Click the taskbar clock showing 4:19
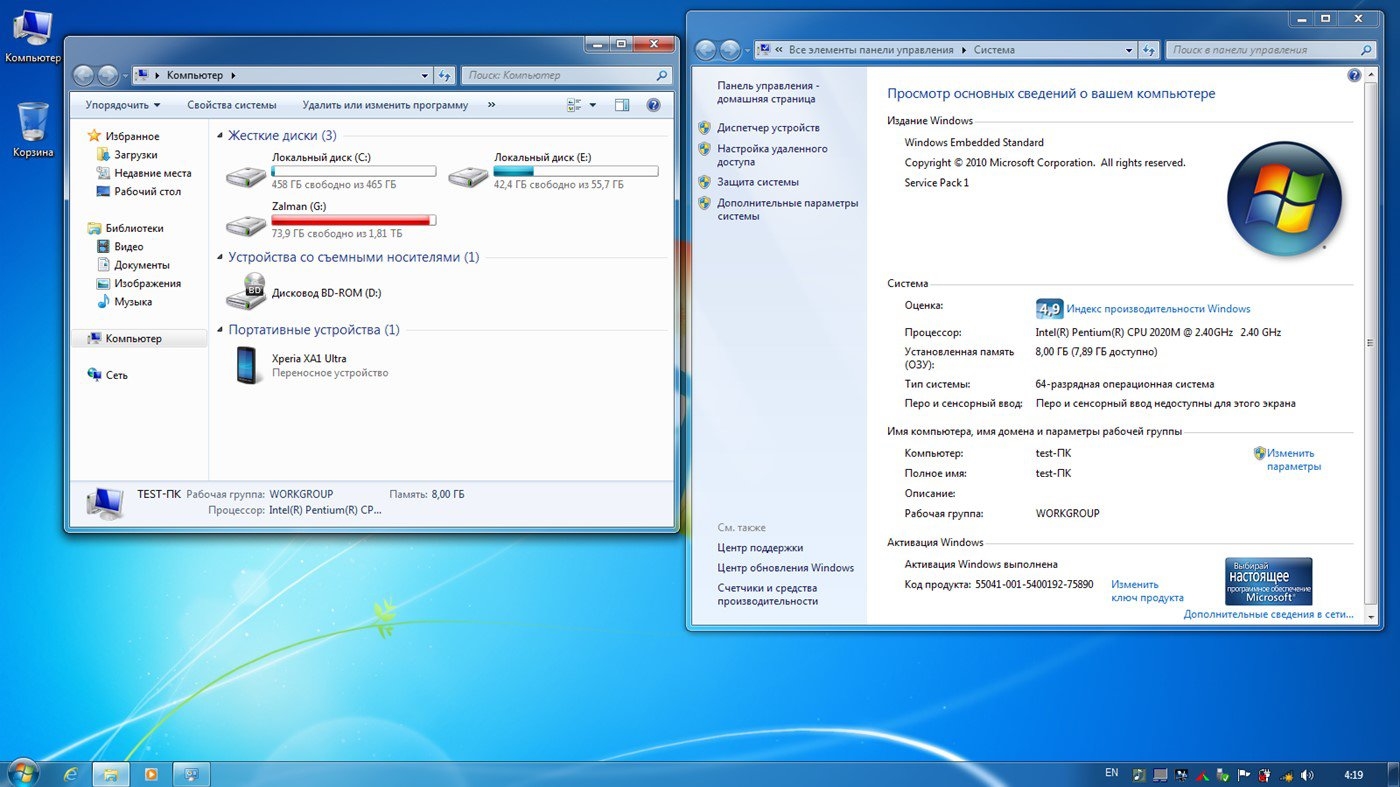The height and width of the screenshot is (787, 1400). tap(1354, 774)
